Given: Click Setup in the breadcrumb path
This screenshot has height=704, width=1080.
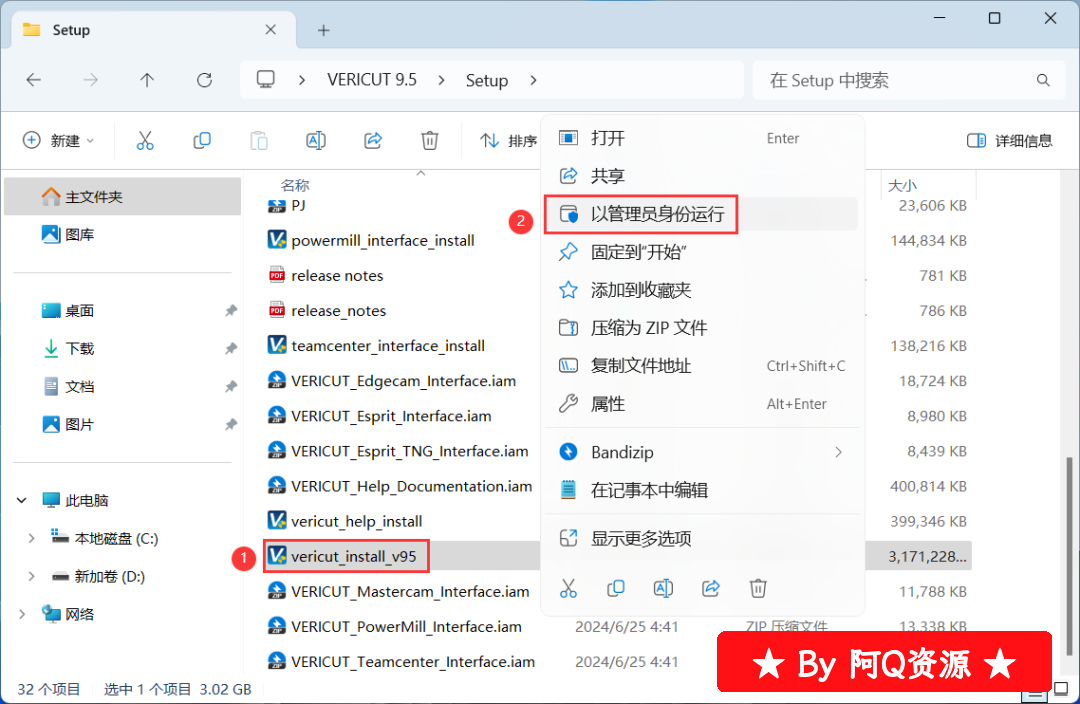Looking at the screenshot, I should coord(486,81).
